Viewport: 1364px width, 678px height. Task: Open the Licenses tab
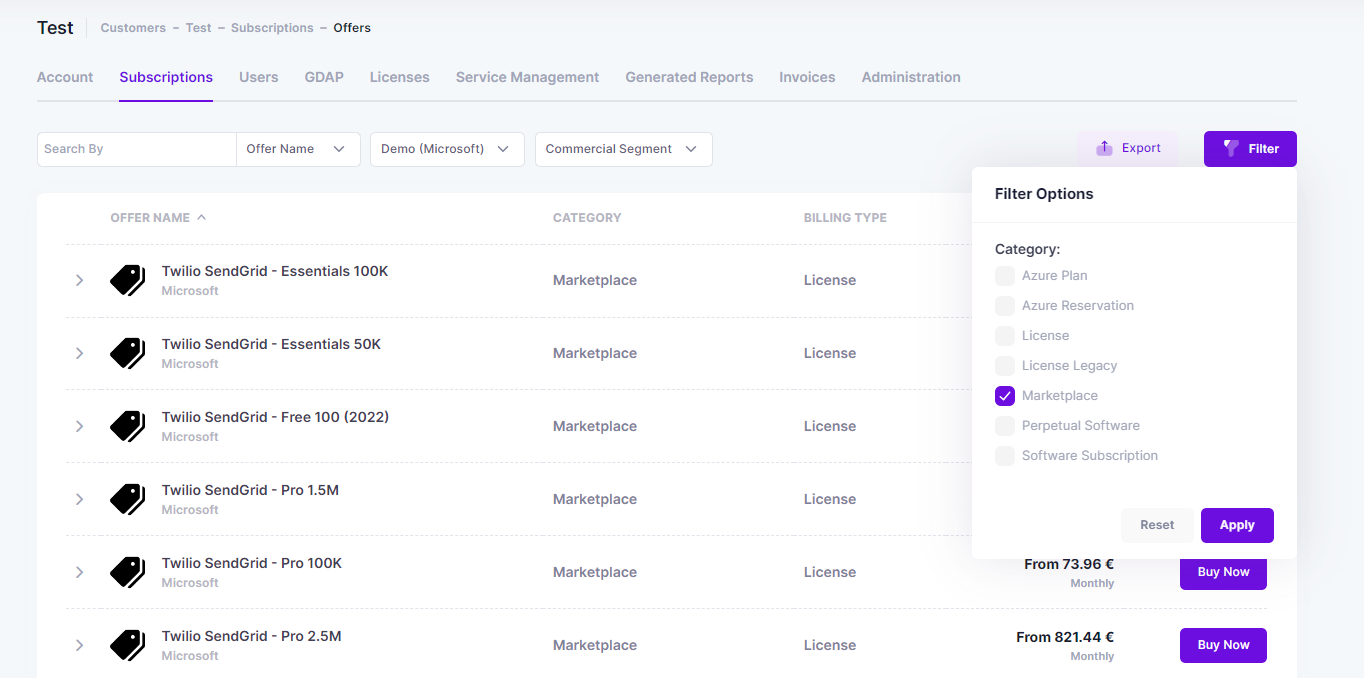point(400,77)
